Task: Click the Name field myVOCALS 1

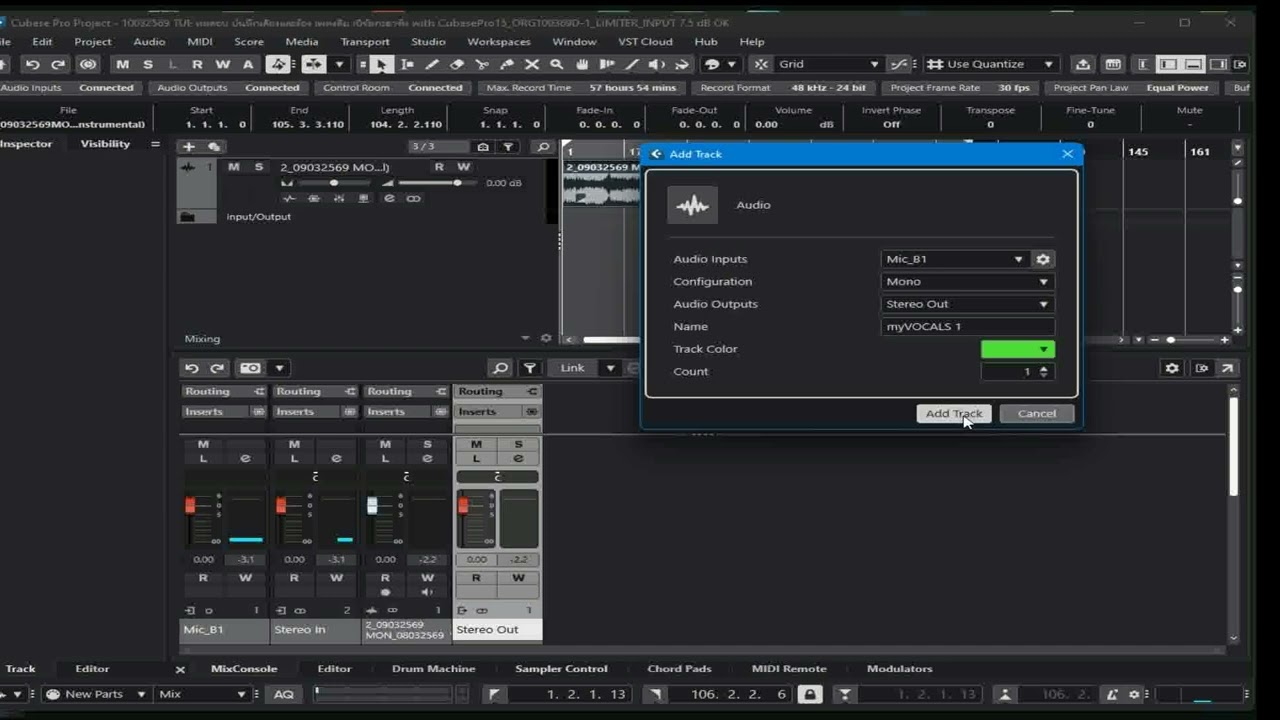Action: pos(967,326)
